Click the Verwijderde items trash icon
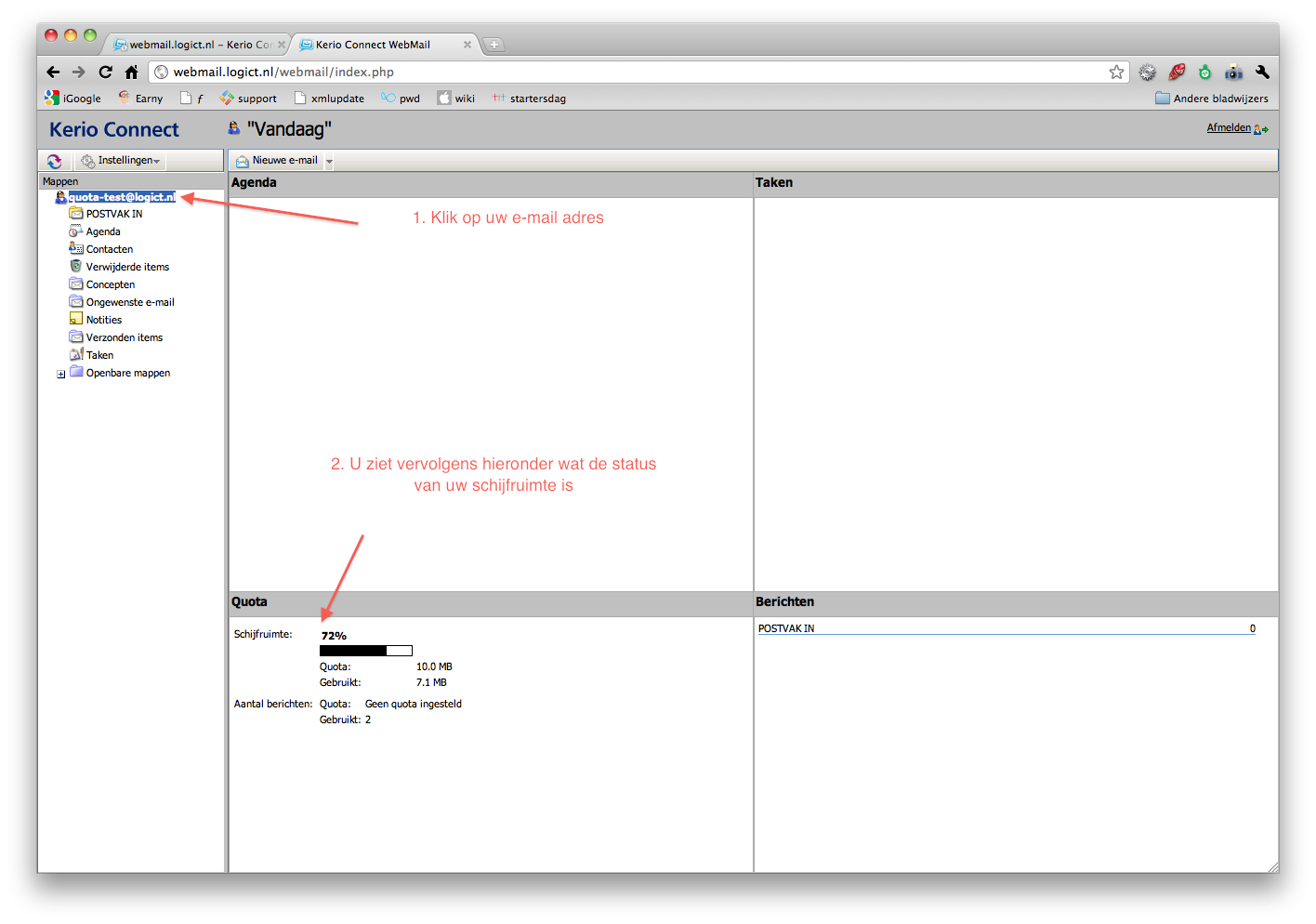 tap(76, 266)
